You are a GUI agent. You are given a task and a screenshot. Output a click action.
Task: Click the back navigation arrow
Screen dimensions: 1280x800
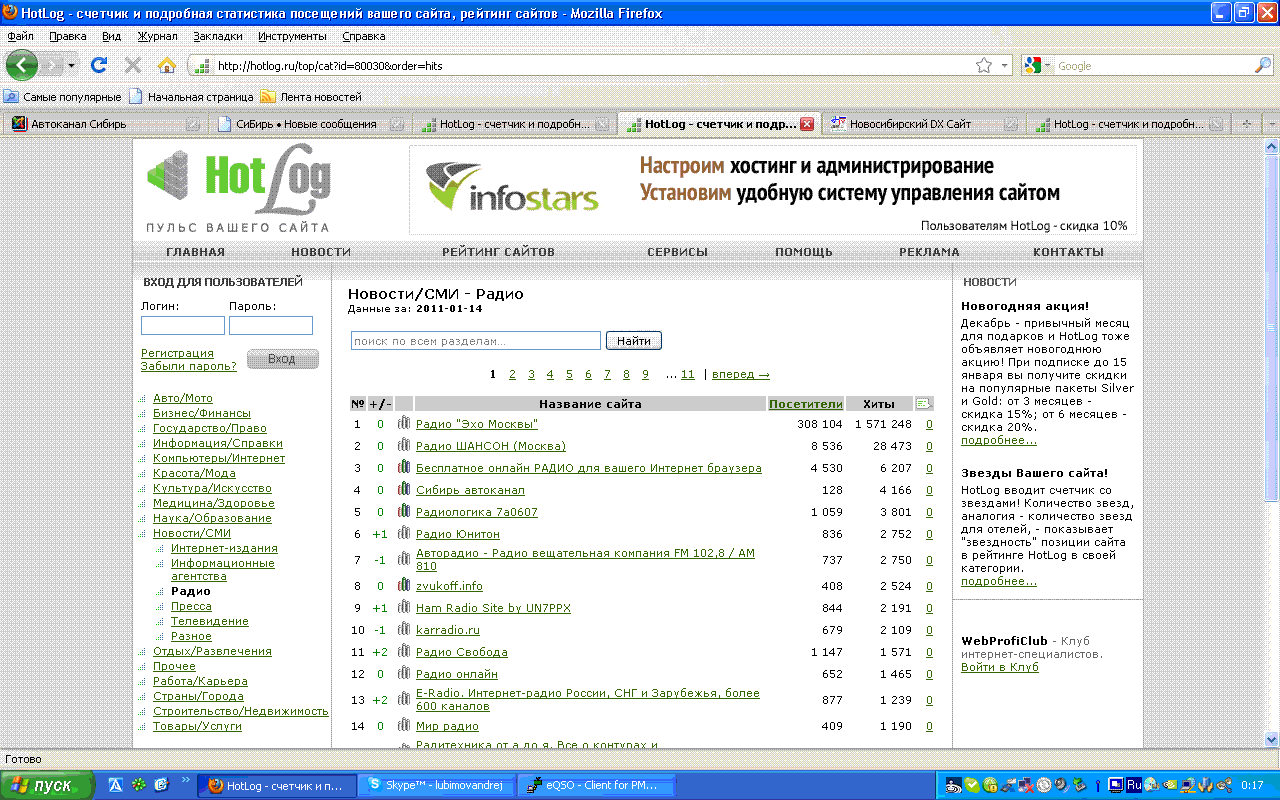22,65
